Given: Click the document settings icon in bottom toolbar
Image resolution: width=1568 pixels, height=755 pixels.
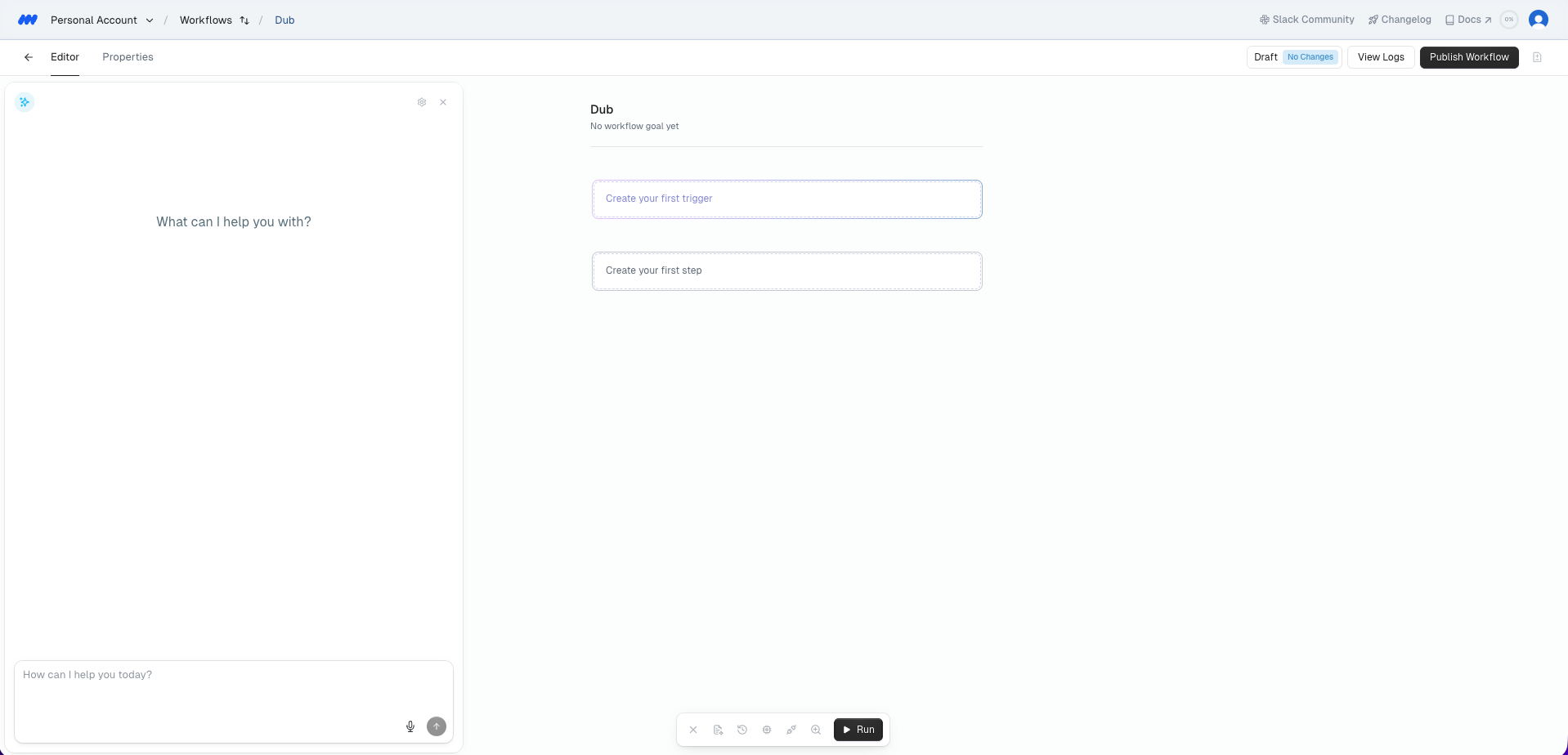Looking at the screenshot, I should [x=718, y=730].
